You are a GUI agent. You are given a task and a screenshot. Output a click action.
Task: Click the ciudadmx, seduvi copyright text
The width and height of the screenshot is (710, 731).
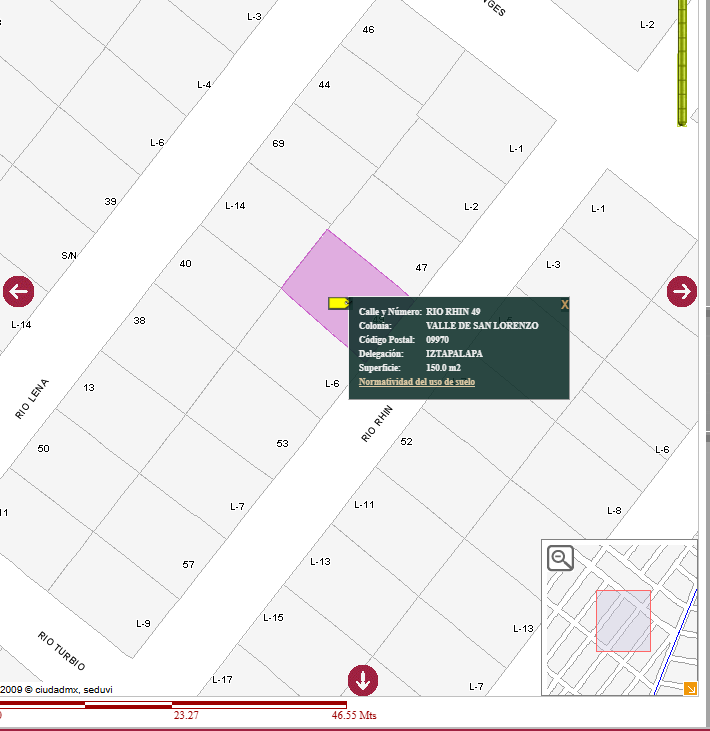point(56,690)
